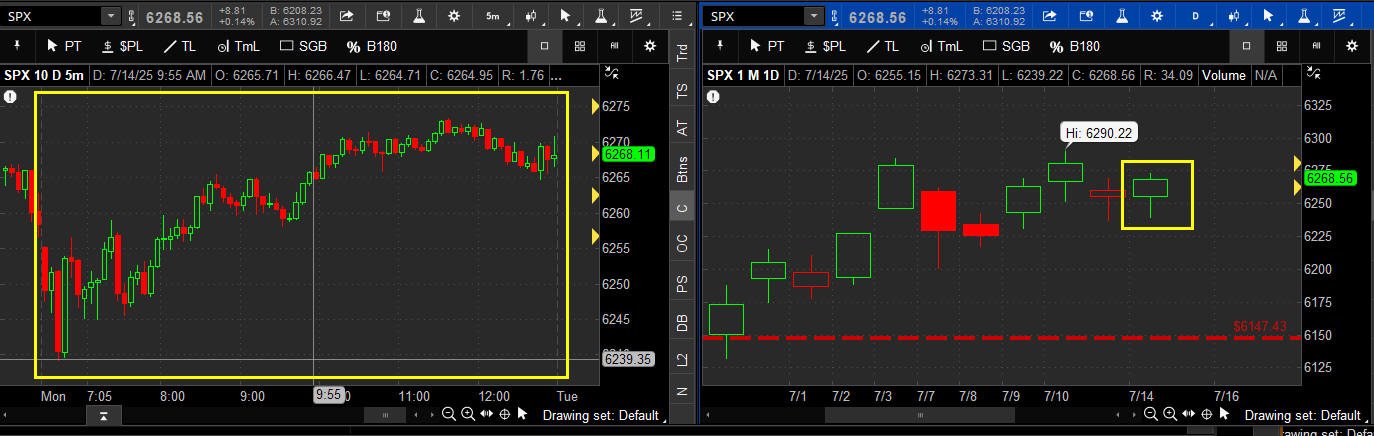Click crosshair reset zoom icon under right chart

click(1207, 415)
